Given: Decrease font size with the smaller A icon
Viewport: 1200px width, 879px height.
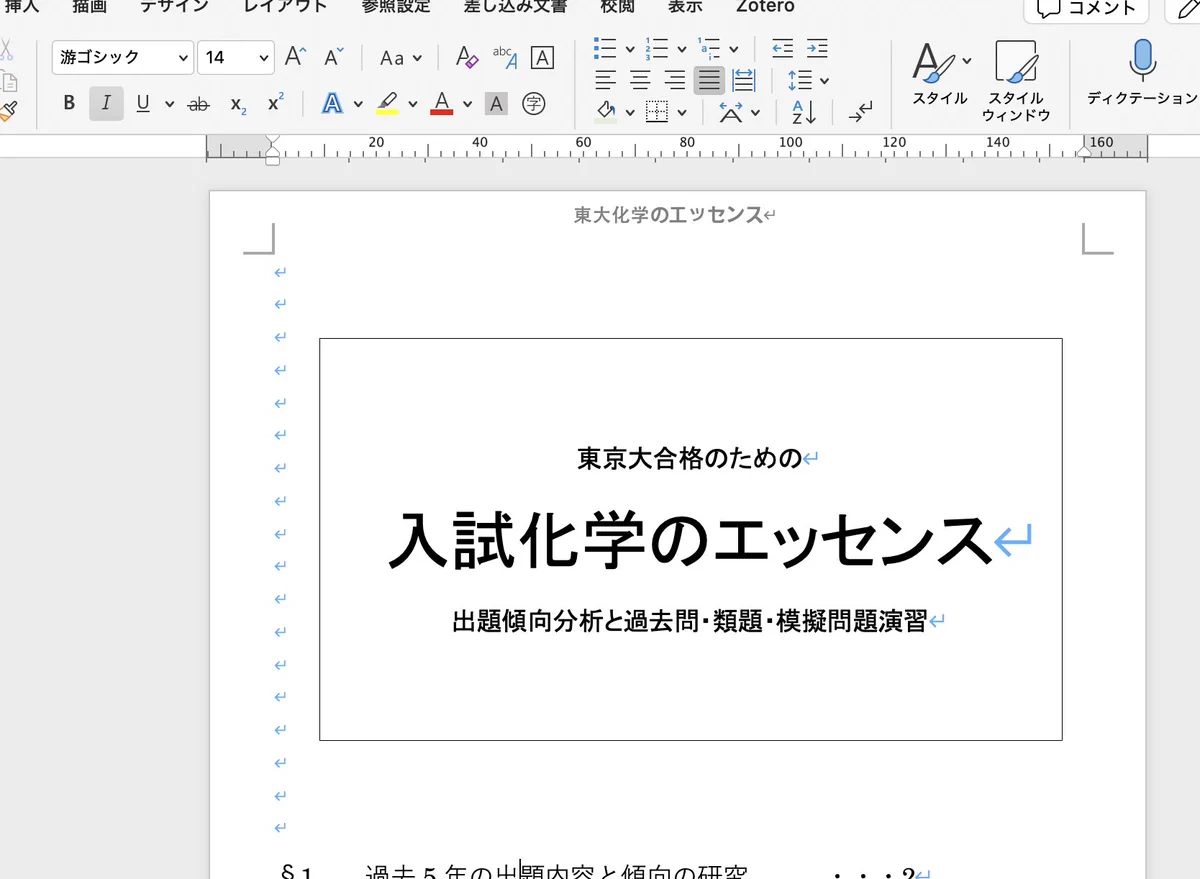Looking at the screenshot, I should pos(333,57).
